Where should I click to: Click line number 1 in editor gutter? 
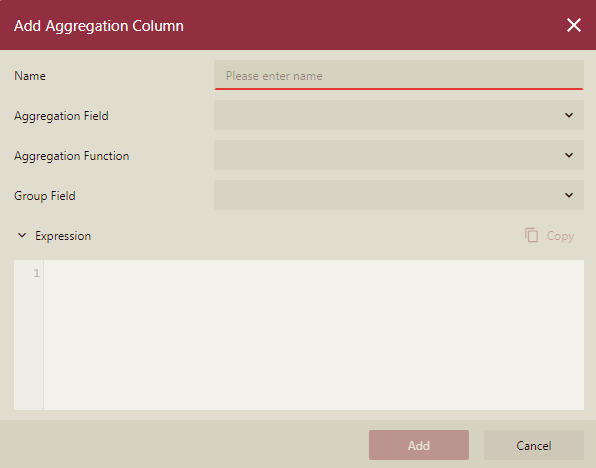coord(36,273)
